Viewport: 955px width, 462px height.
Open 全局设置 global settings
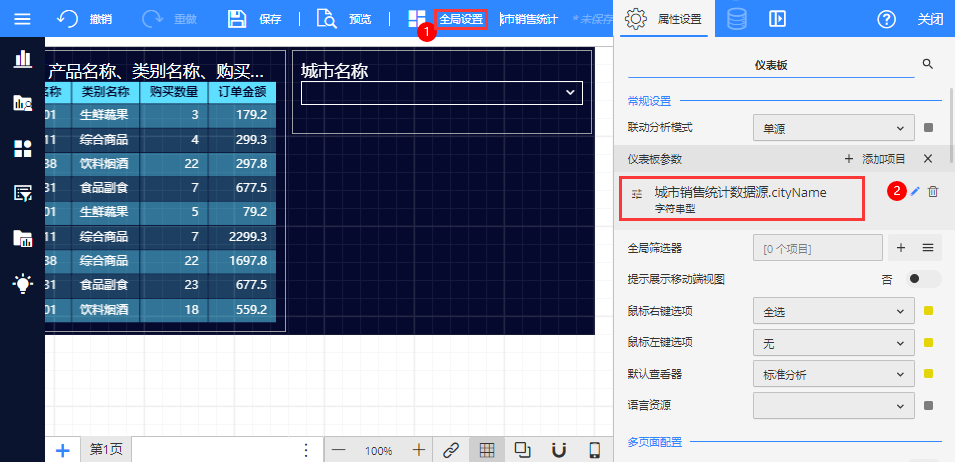(461, 19)
